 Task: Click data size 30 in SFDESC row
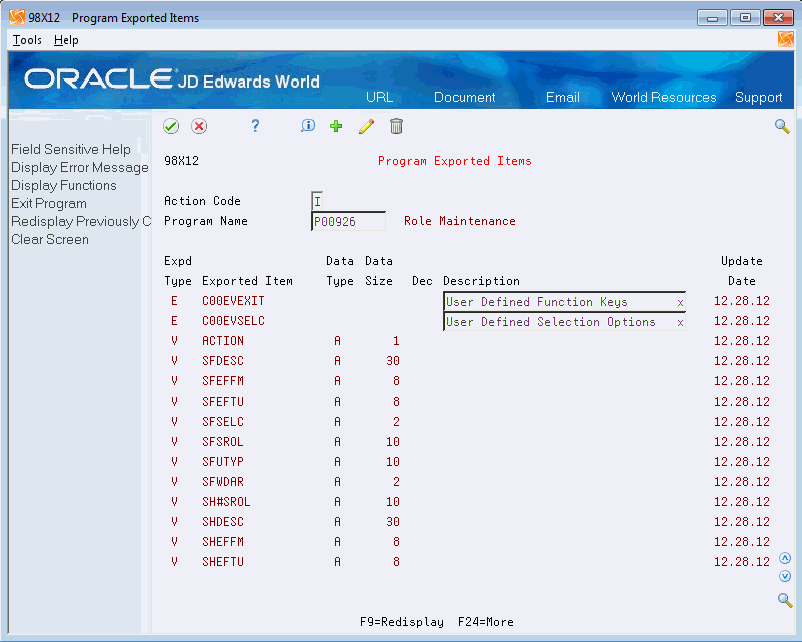pos(393,361)
